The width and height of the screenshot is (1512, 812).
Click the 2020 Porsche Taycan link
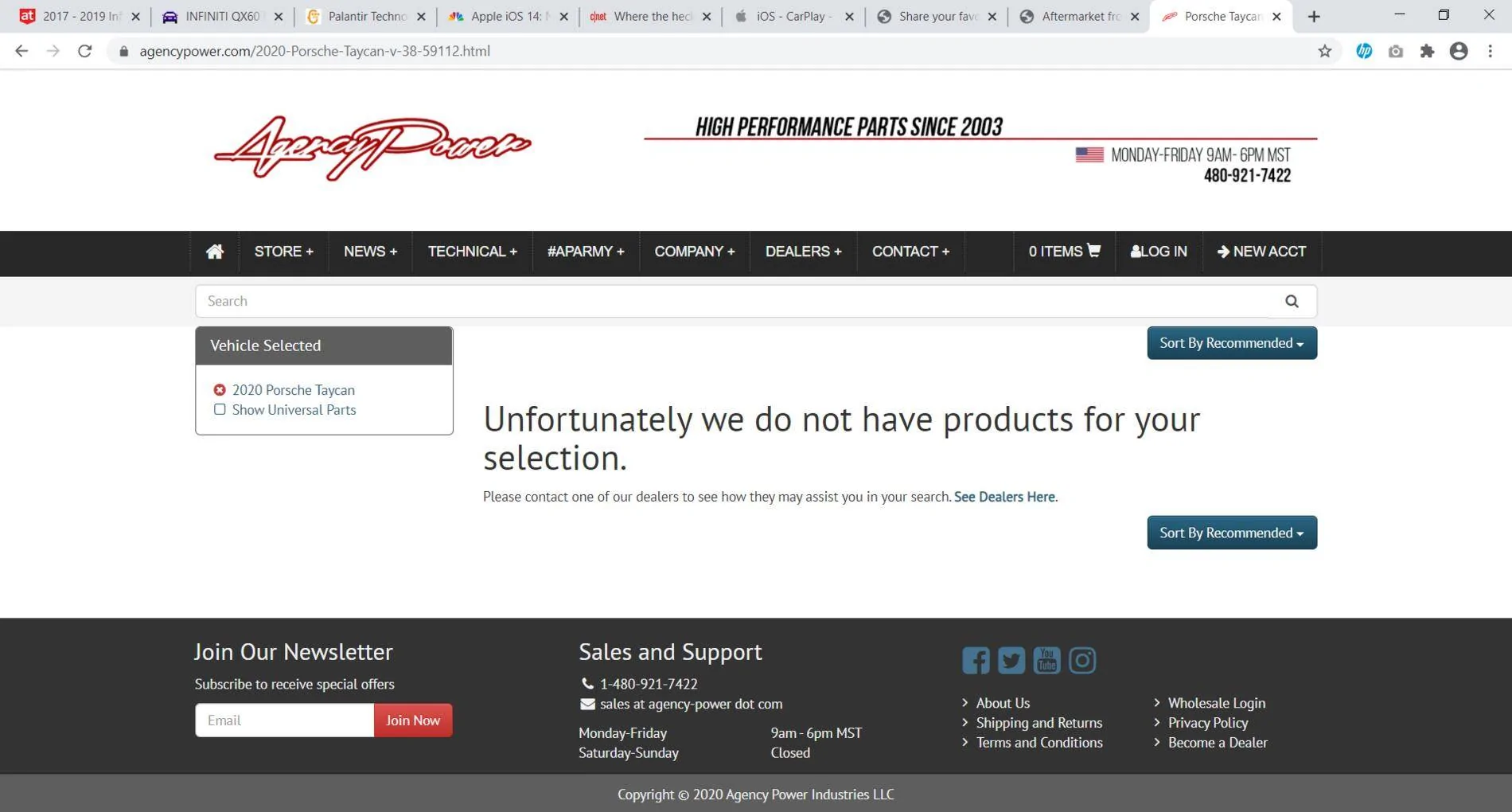pyautogui.click(x=294, y=390)
